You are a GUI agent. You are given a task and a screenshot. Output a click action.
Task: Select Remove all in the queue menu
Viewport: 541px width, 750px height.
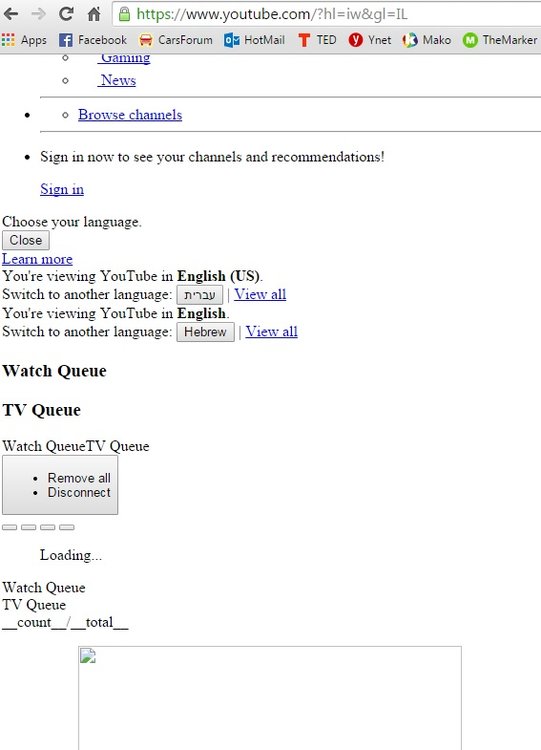coord(79,478)
